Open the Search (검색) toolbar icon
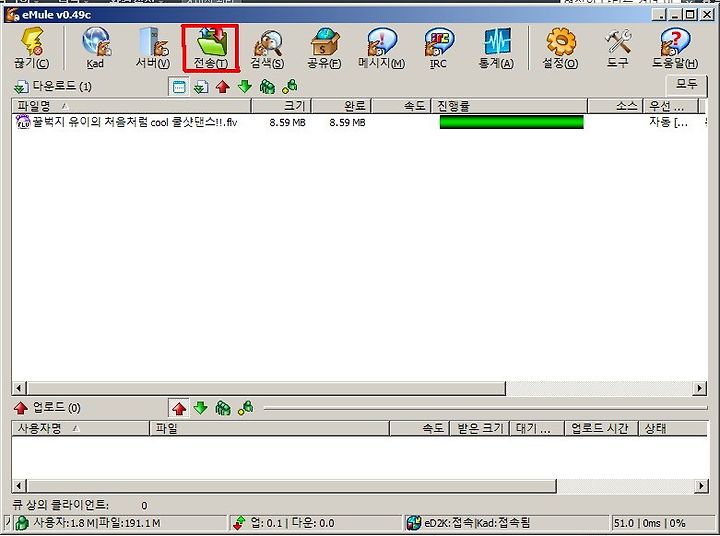The image size is (720, 536). [x=267, y=48]
